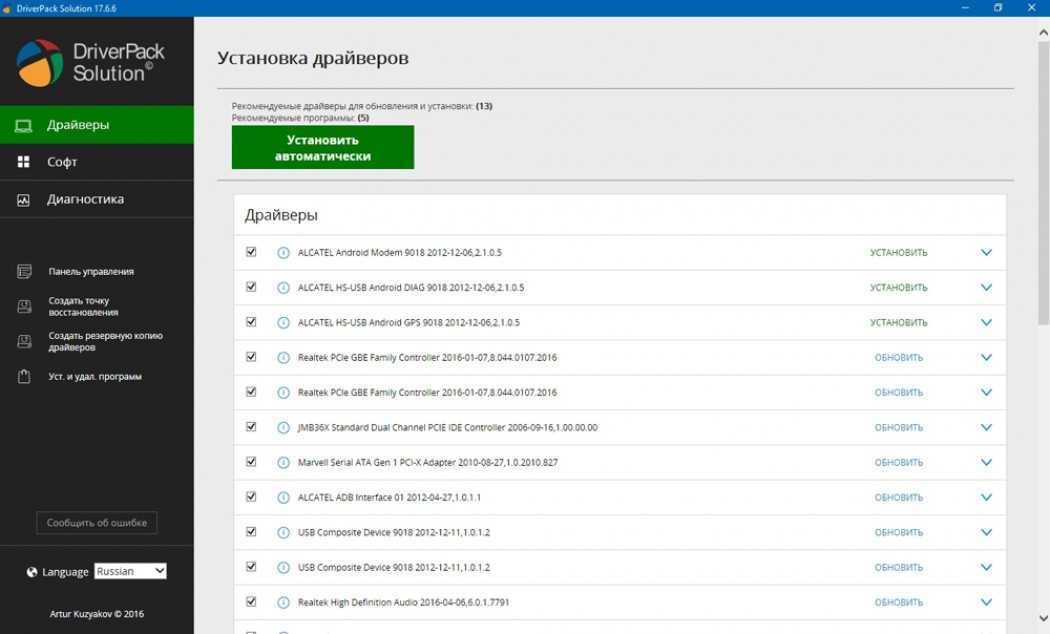Uncheck Marvell Serial ATA Gen 1 PCI-X Adapter
1050x634 pixels.
click(x=251, y=462)
